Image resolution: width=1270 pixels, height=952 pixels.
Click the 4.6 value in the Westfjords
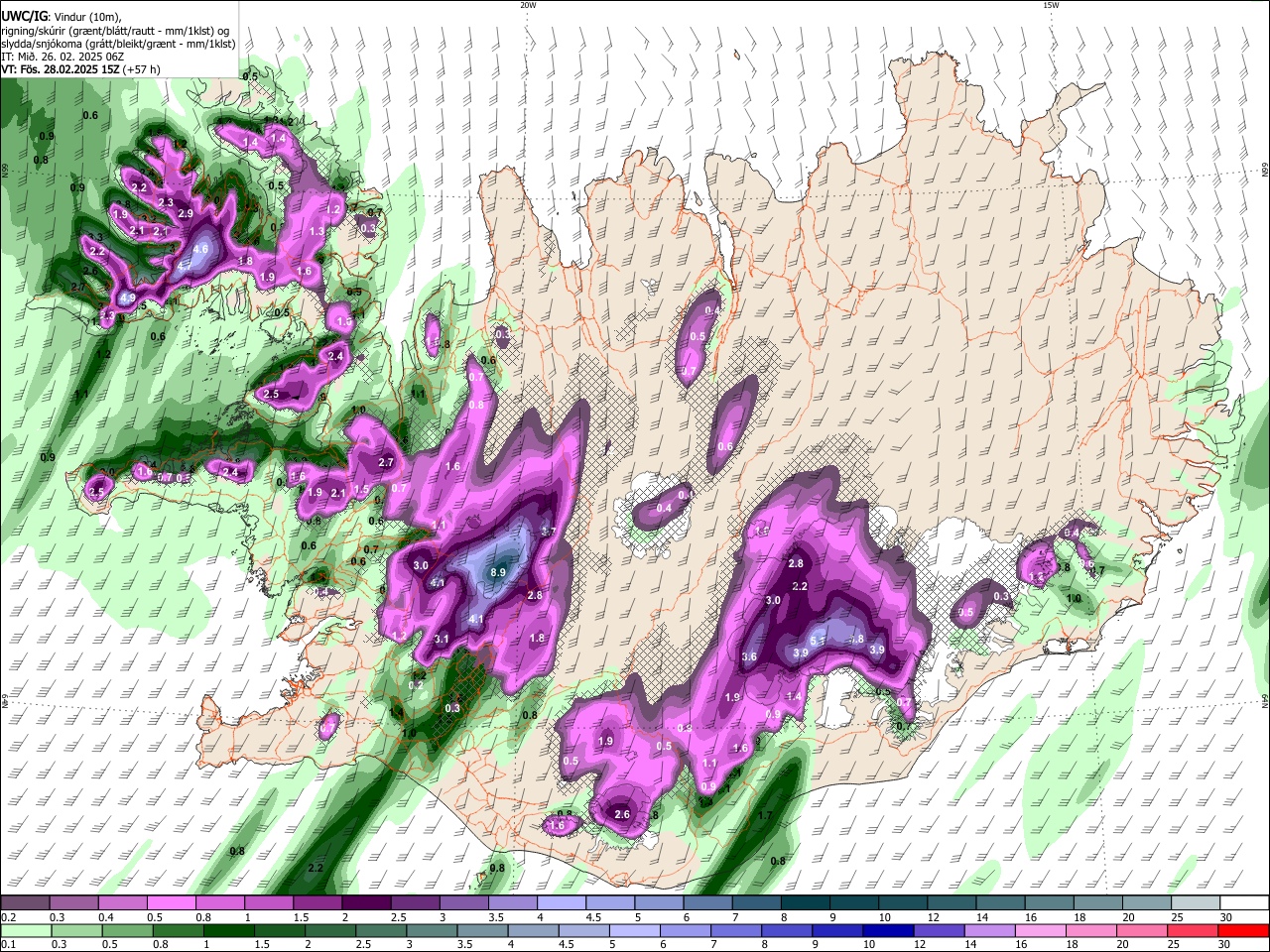pos(200,249)
